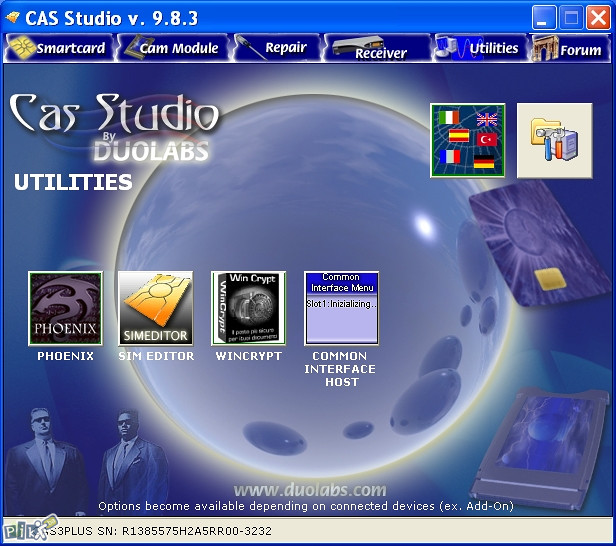616x546 pixels.
Task: Switch to the Cam Module tab
Action: pyautogui.click(x=173, y=48)
